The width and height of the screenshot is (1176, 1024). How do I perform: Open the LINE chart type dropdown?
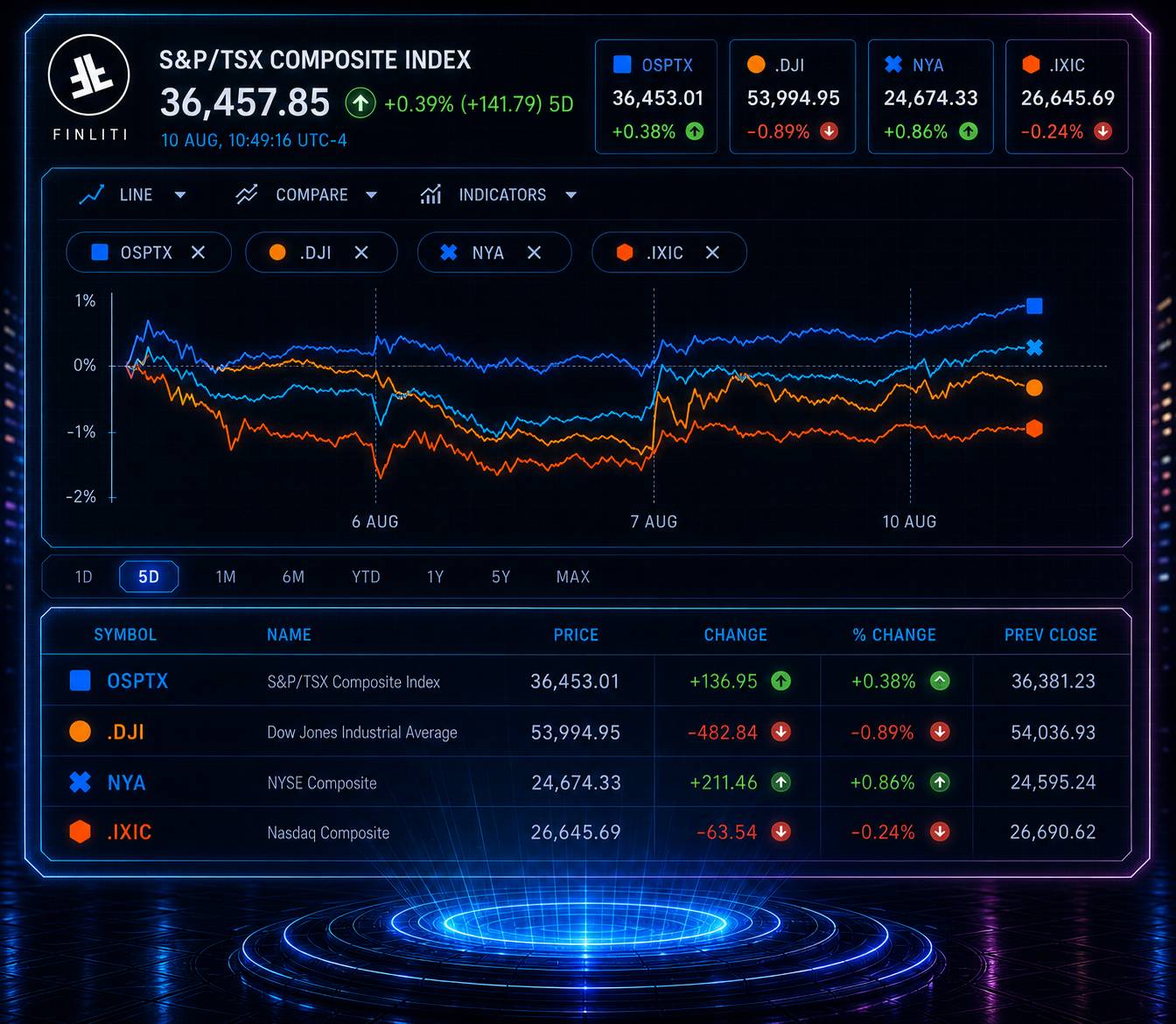point(180,195)
